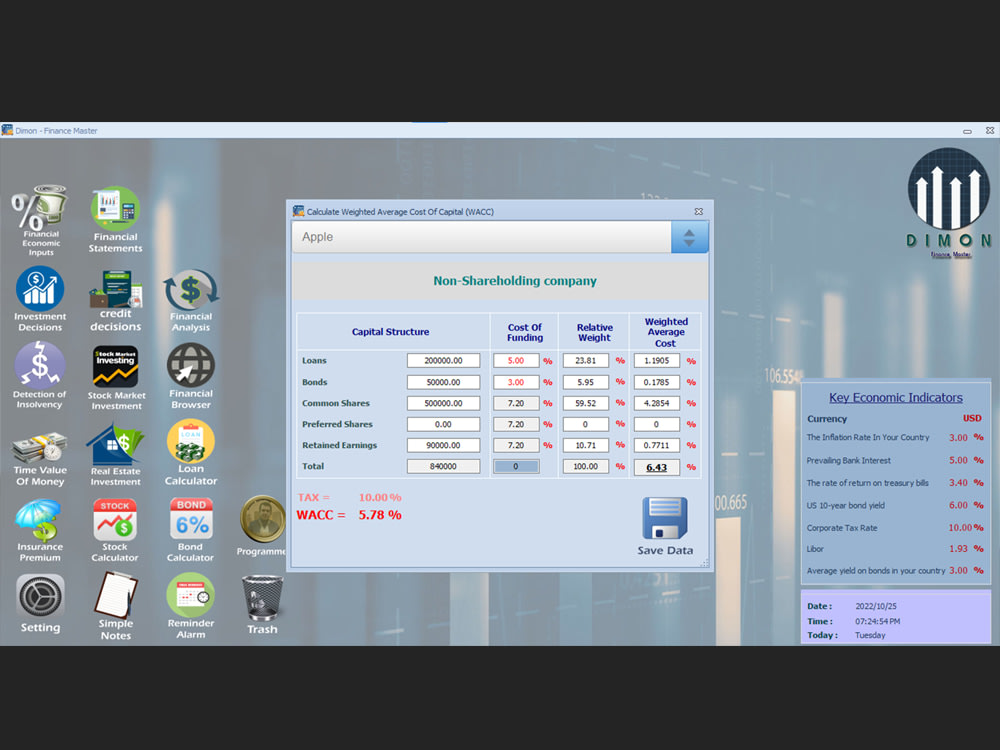Click treasury bills return 3.40 value
Viewport: 1000px width, 750px height.
(x=958, y=483)
